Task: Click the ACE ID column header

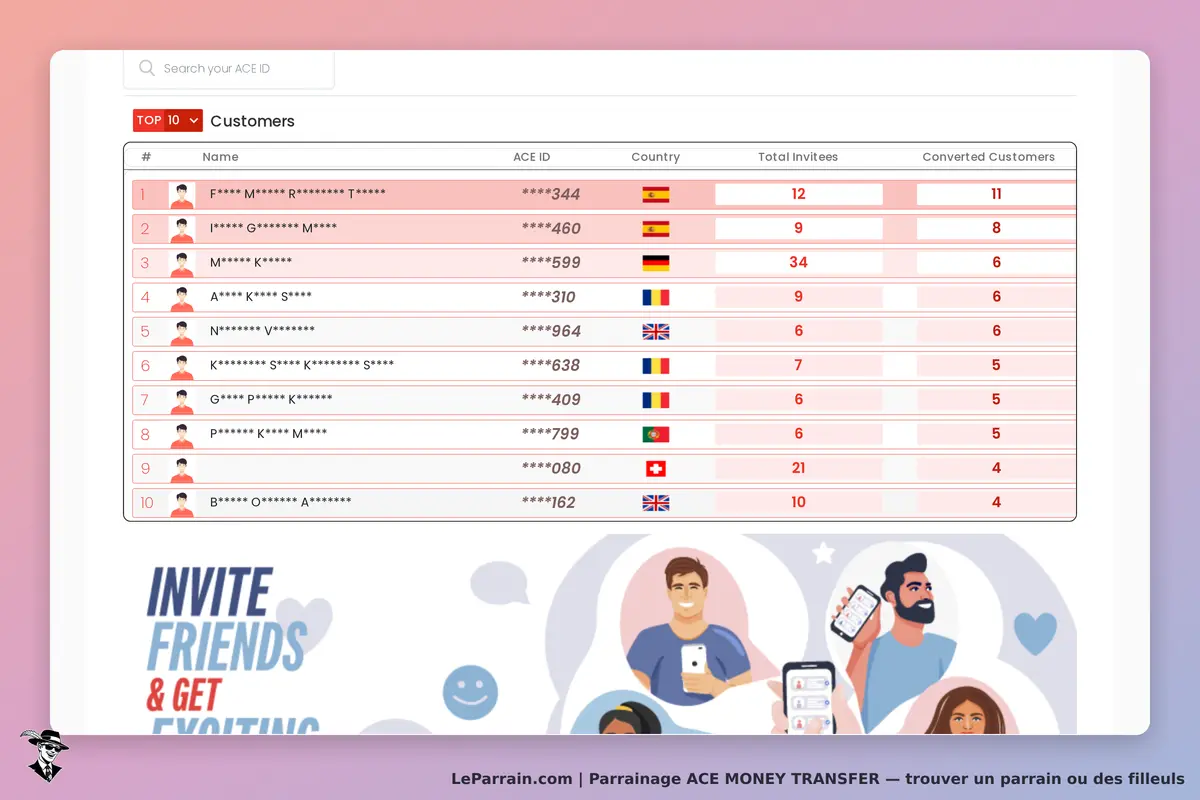Action: [532, 157]
